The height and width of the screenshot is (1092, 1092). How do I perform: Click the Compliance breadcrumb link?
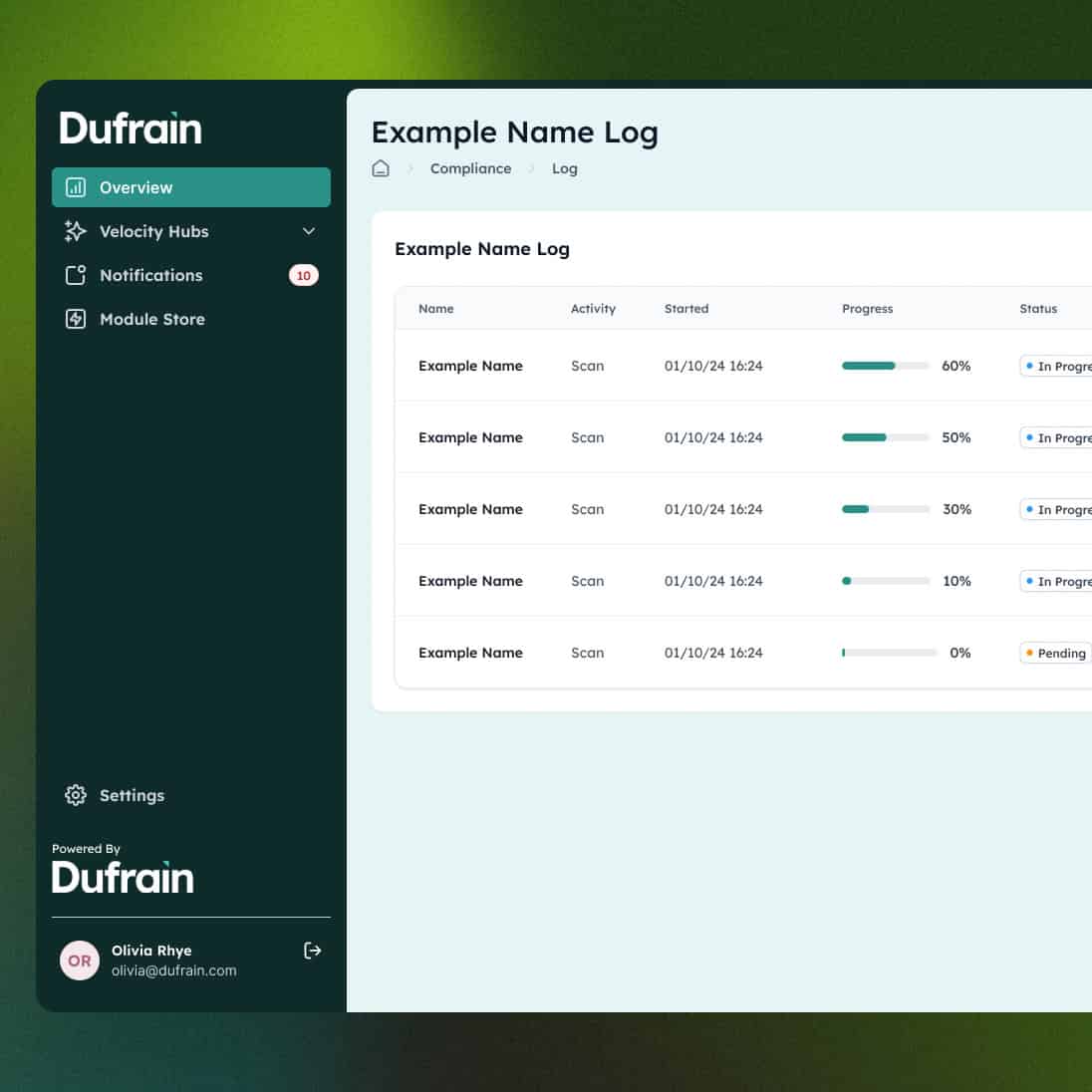[470, 168]
